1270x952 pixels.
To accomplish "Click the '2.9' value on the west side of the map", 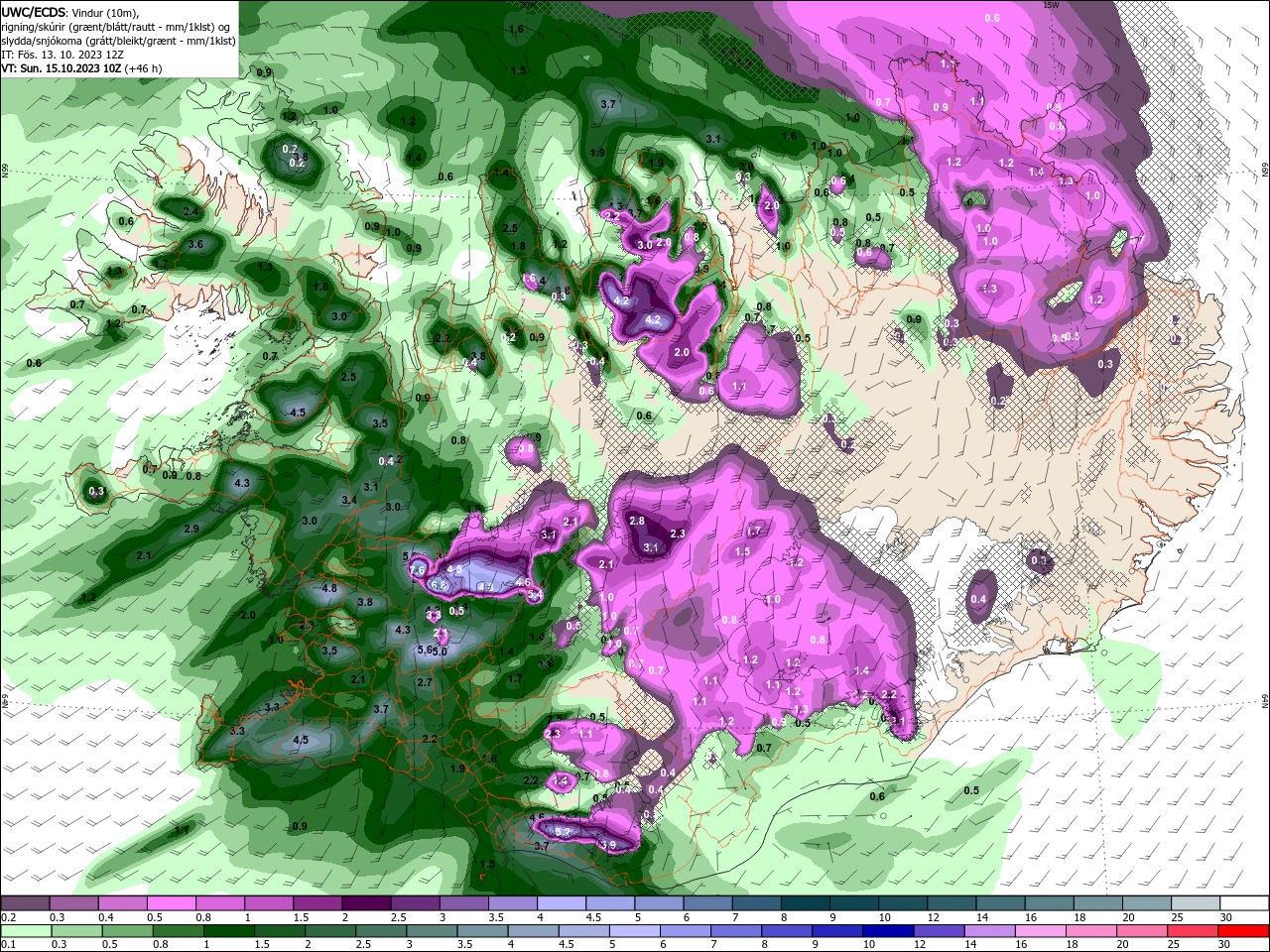I will 191,529.
